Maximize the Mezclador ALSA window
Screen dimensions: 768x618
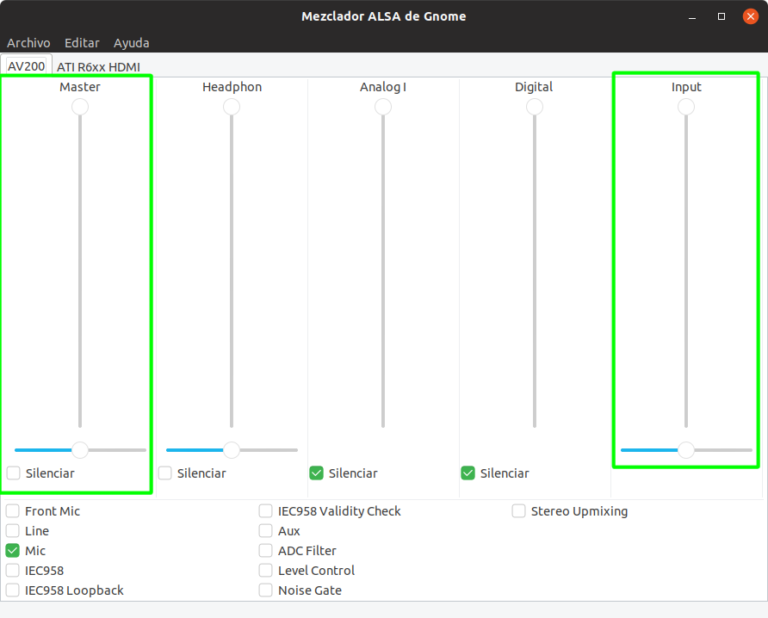tap(721, 17)
